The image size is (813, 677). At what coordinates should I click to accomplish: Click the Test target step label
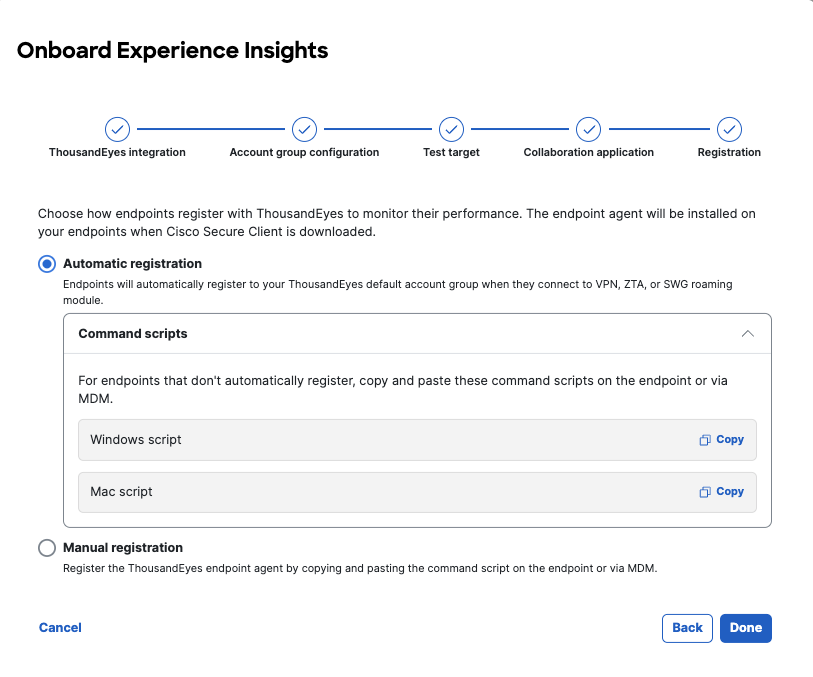451,153
